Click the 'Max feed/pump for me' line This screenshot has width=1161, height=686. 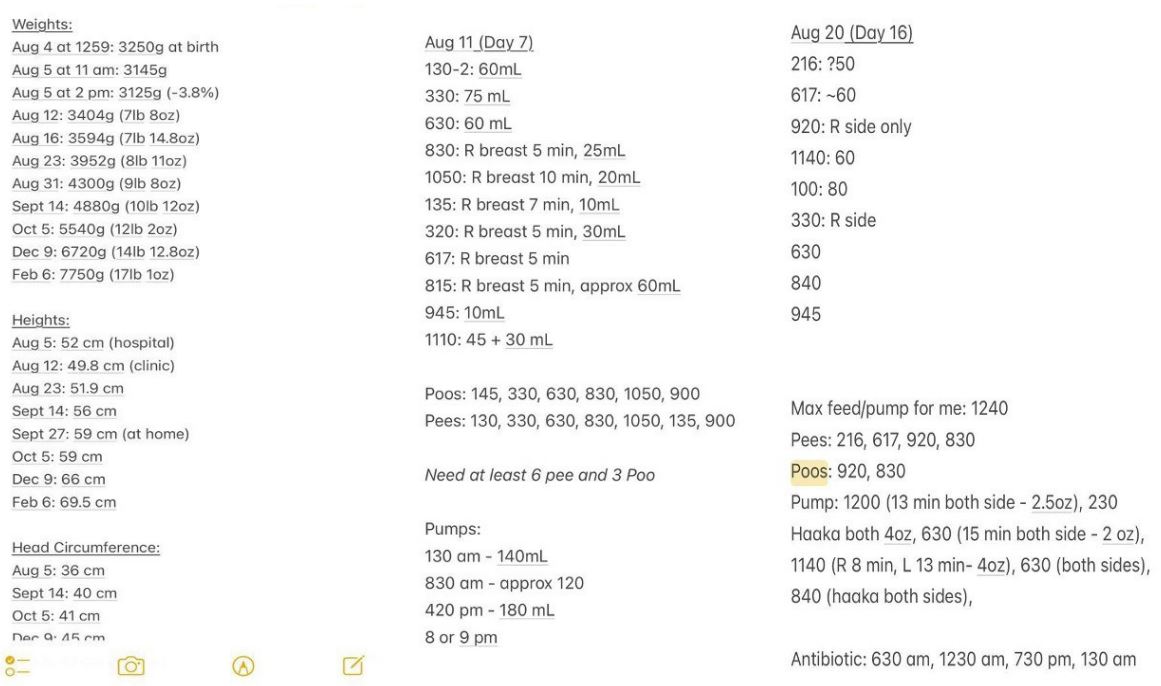click(x=899, y=409)
